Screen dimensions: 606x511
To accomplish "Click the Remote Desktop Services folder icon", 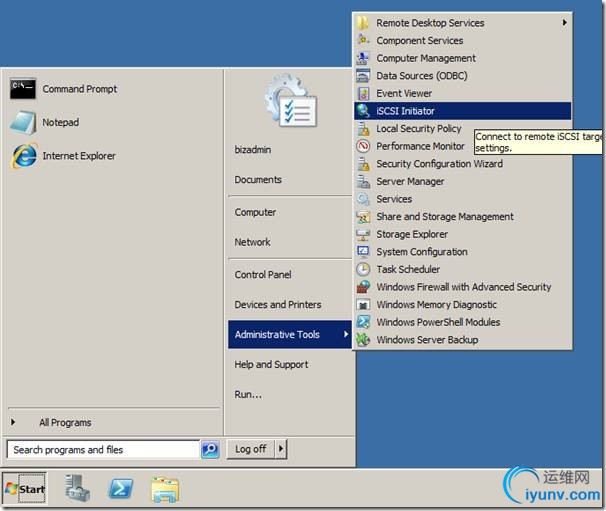I will tap(363, 23).
